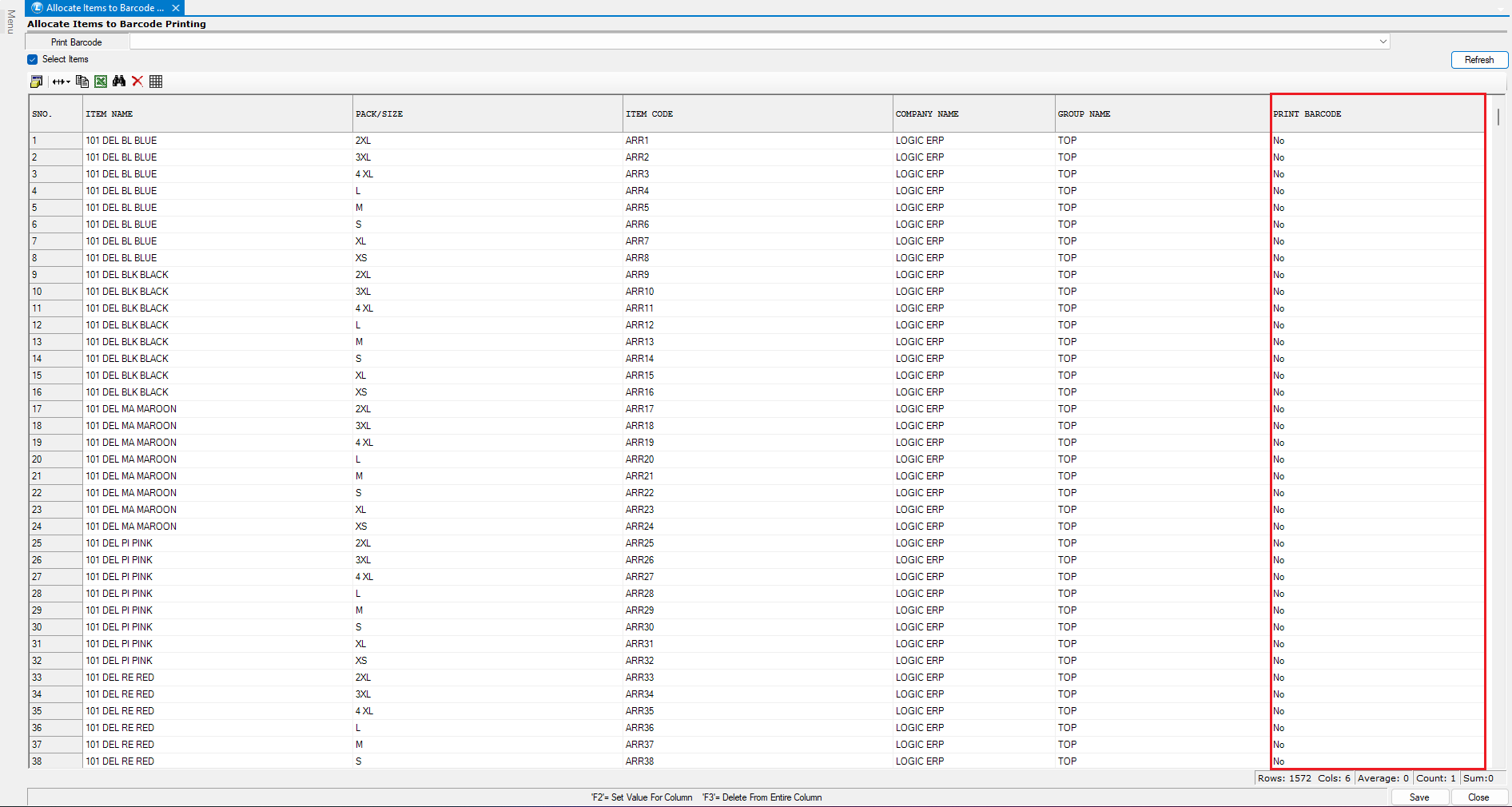
Task: Click the copy grid data icon
Action: 82,81
